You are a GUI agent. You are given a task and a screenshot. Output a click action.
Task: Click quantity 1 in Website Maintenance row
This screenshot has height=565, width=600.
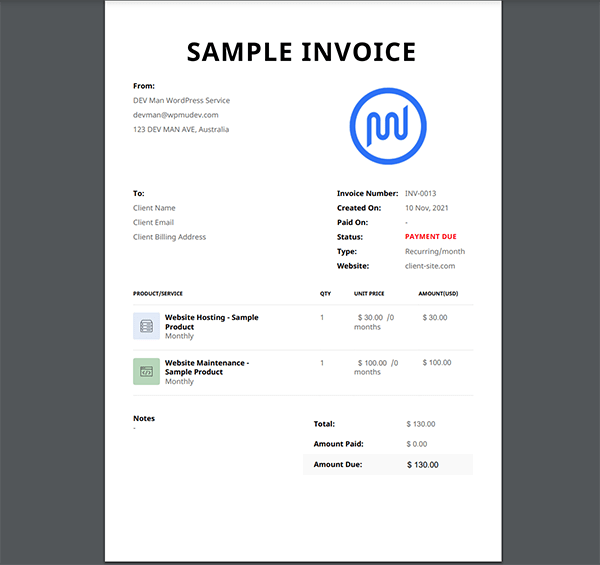(x=322, y=363)
